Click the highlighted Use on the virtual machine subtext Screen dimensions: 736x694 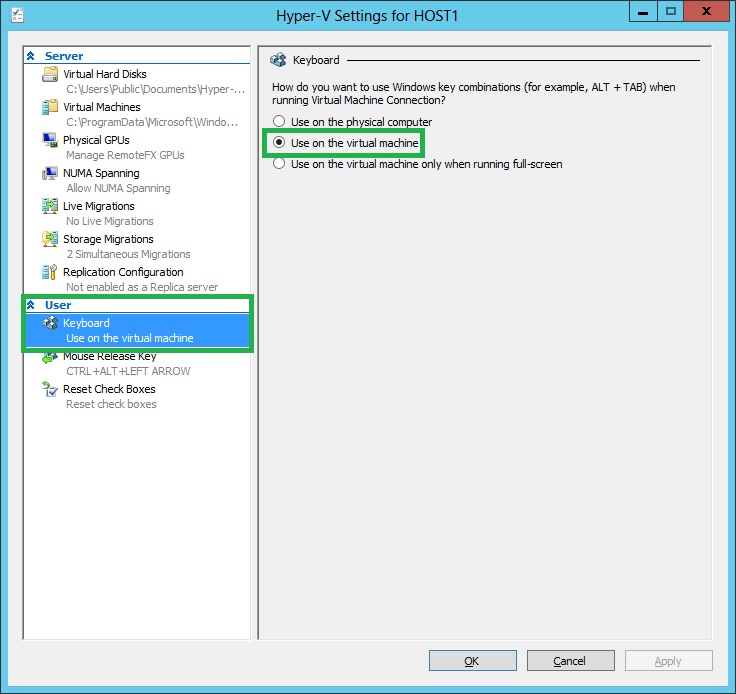(130, 338)
